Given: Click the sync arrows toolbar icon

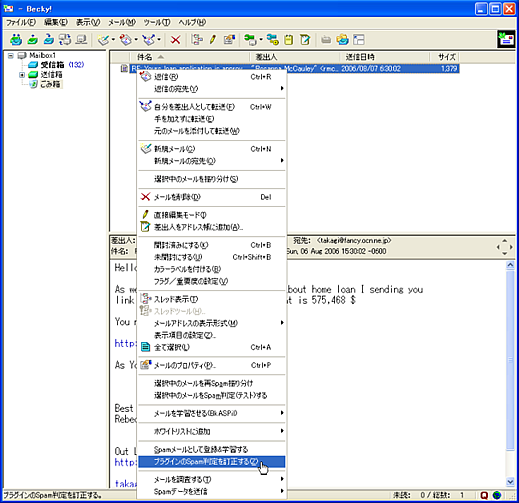Looking at the screenshot, I should click(65, 40).
